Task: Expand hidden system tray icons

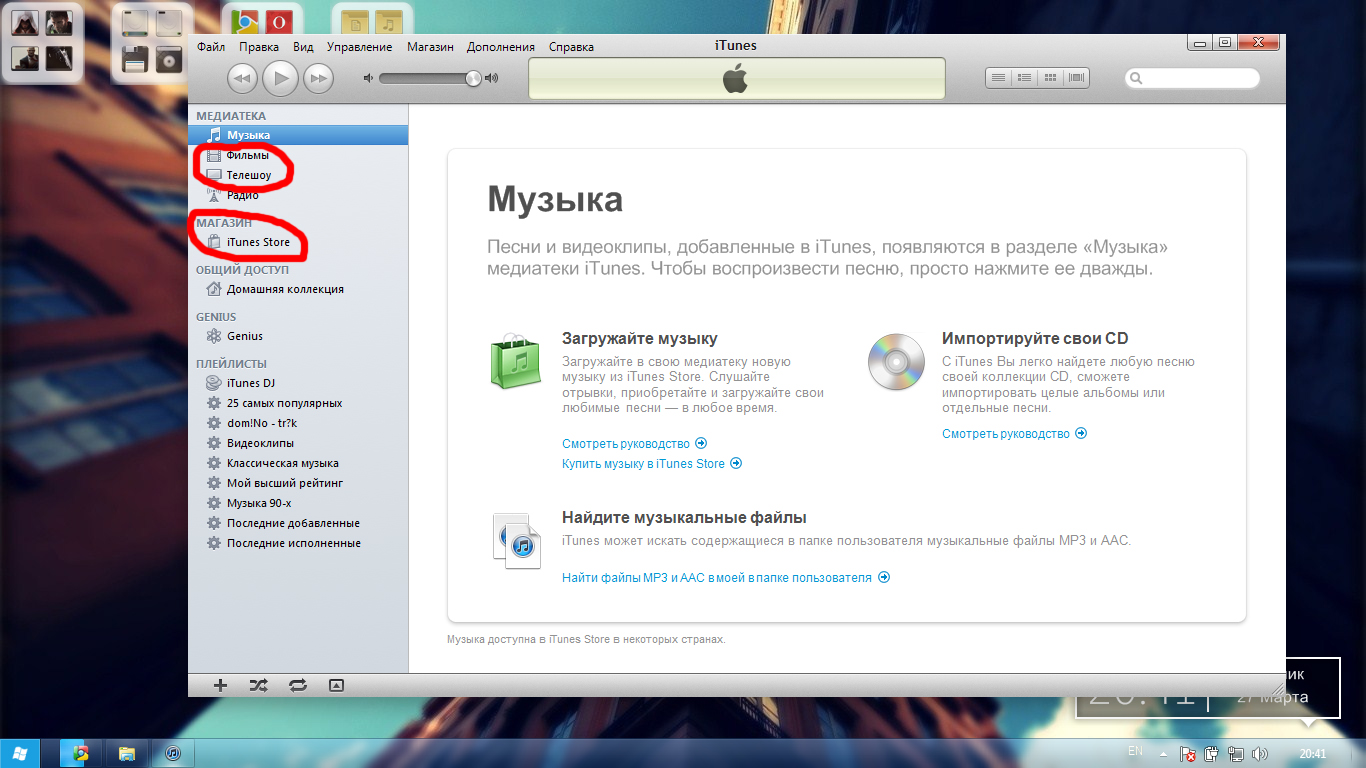Action: 1163,754
